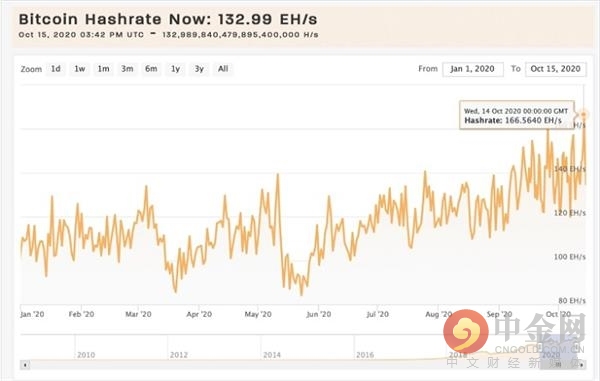This screenshot has height=381, width=600.
Task: Switch zoom to 6m
Action: [151, 69]
